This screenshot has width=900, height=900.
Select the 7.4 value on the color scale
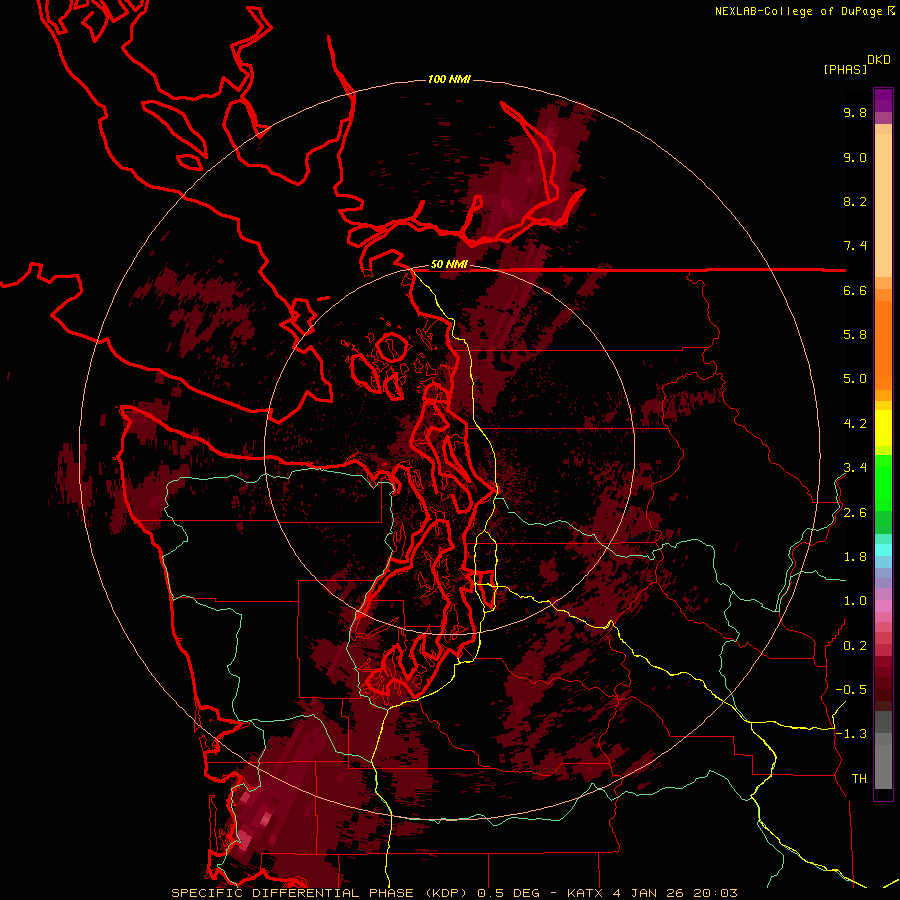point(855,246)
